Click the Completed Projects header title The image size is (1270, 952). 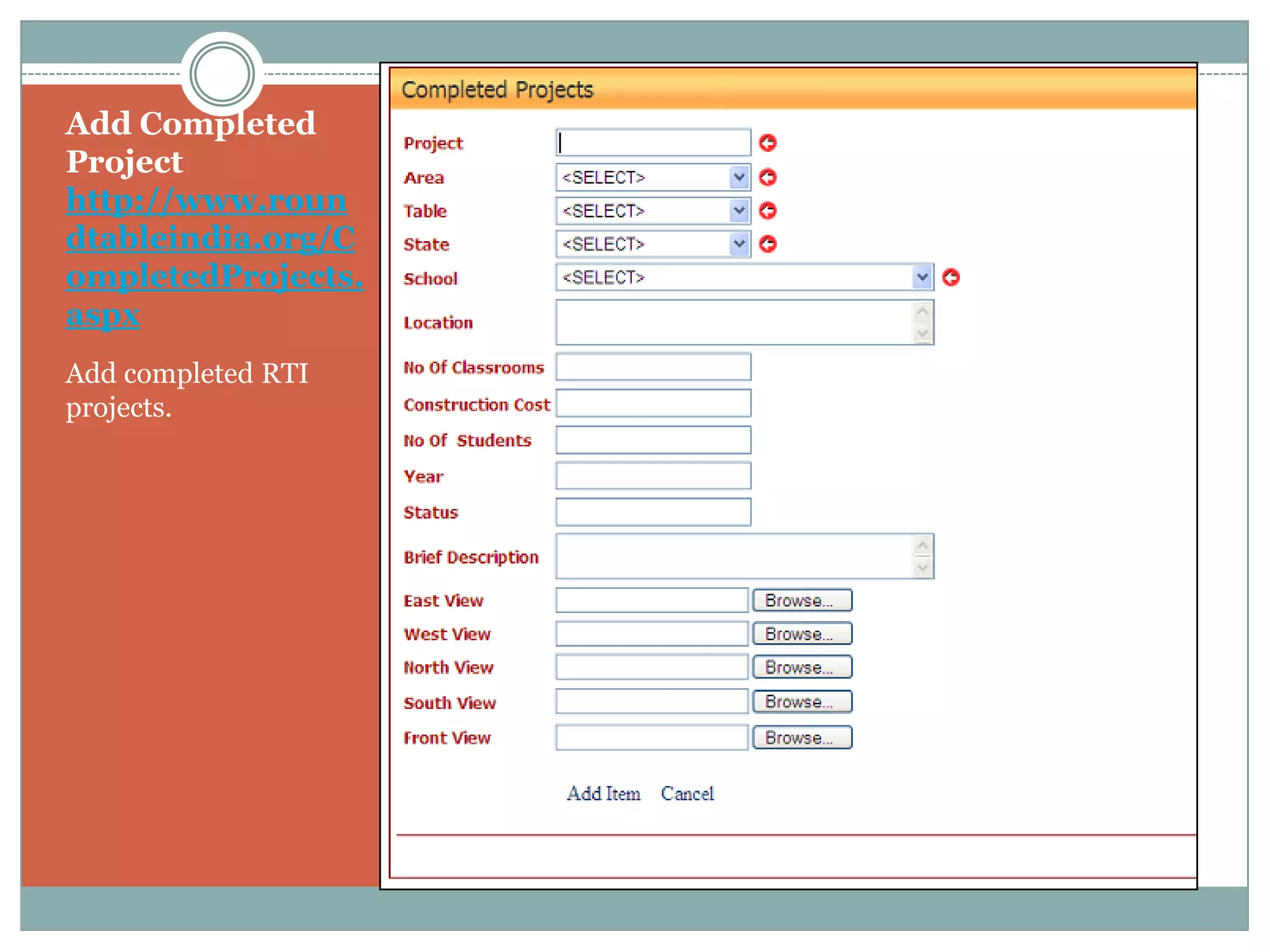click(x=497, y=90)
